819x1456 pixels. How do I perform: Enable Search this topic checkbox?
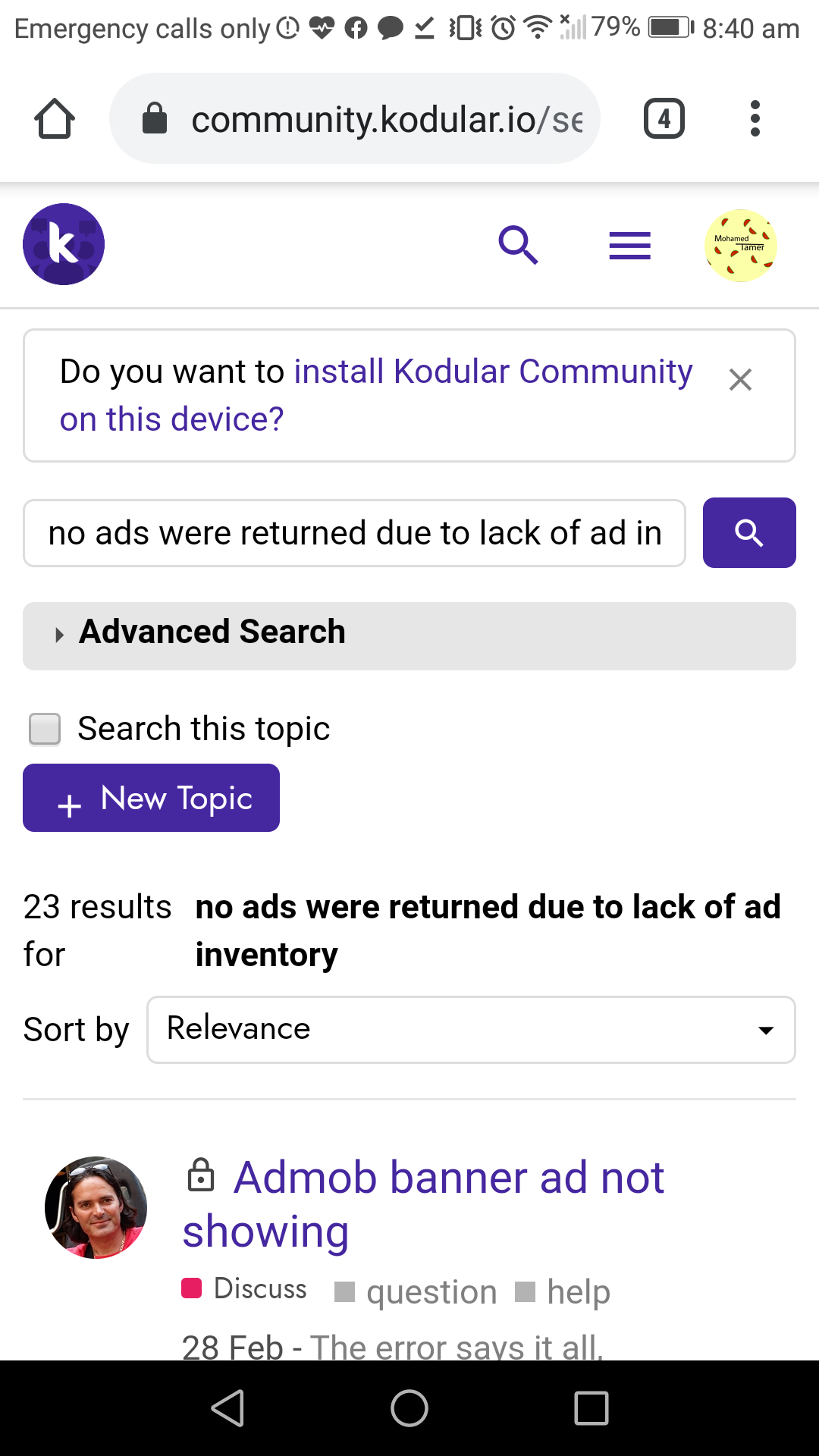click(x=45, y=729)
